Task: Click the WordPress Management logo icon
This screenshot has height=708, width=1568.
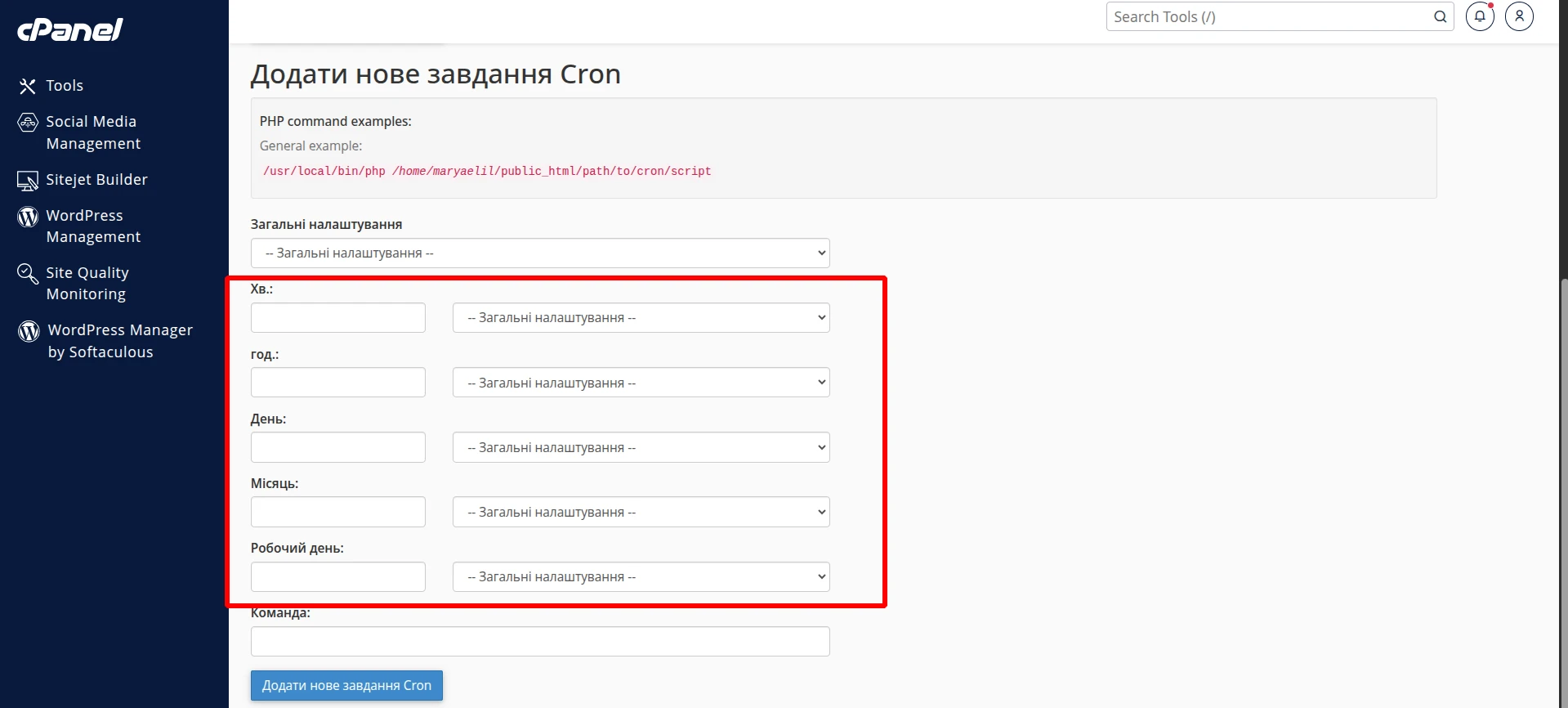Action: (x=28, y=217)
